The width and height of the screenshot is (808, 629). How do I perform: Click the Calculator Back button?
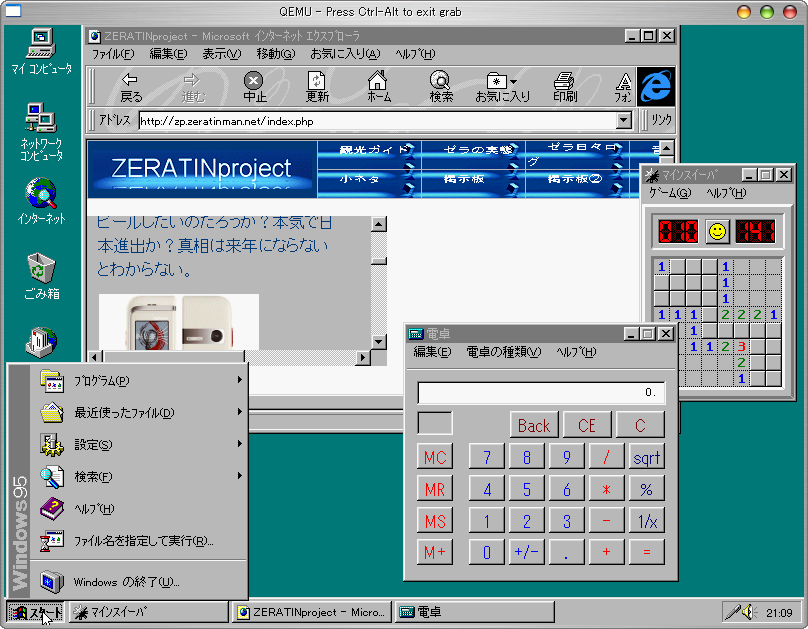[x=534, y=425]
